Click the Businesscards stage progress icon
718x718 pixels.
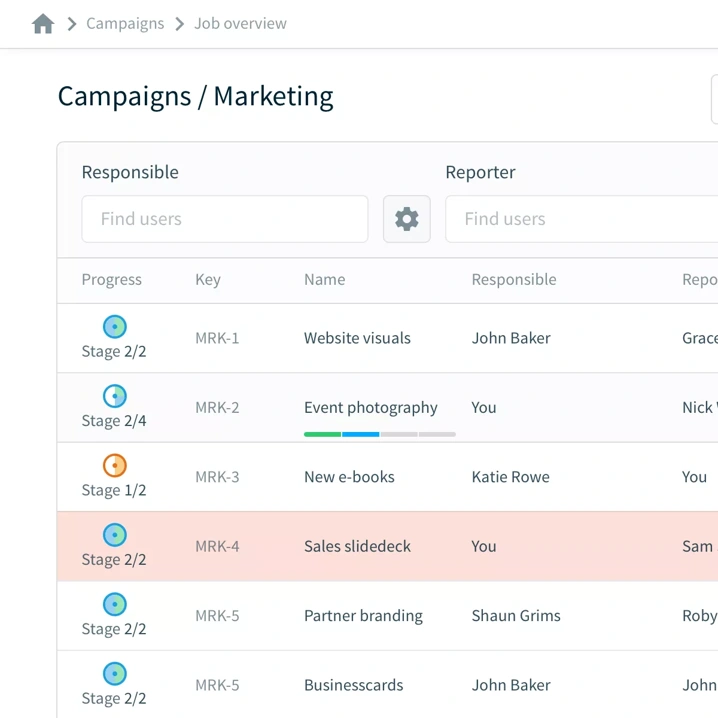click(115, 674)
